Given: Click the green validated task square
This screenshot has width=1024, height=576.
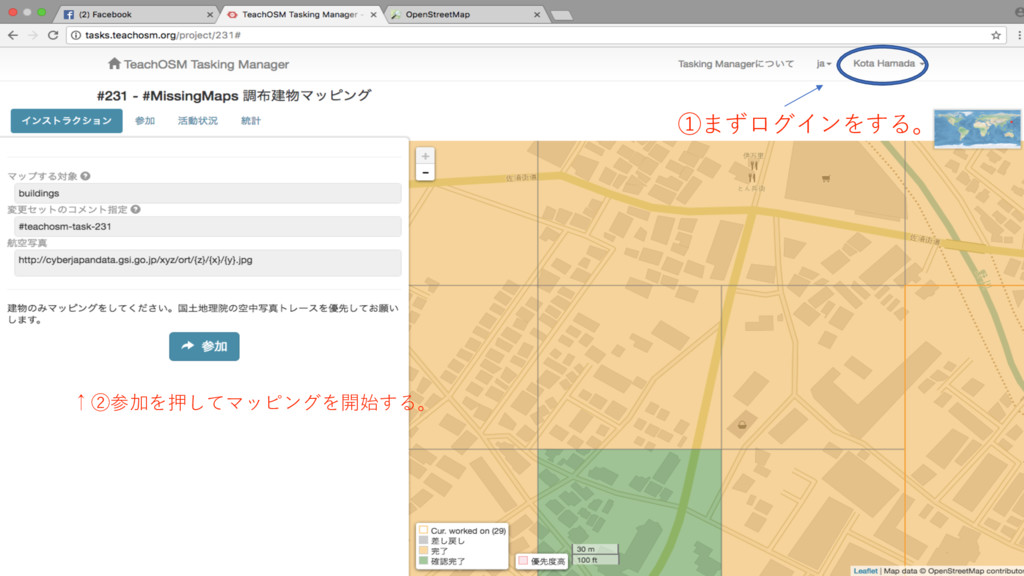Looking at the screenshot, I should coord(629,500).
